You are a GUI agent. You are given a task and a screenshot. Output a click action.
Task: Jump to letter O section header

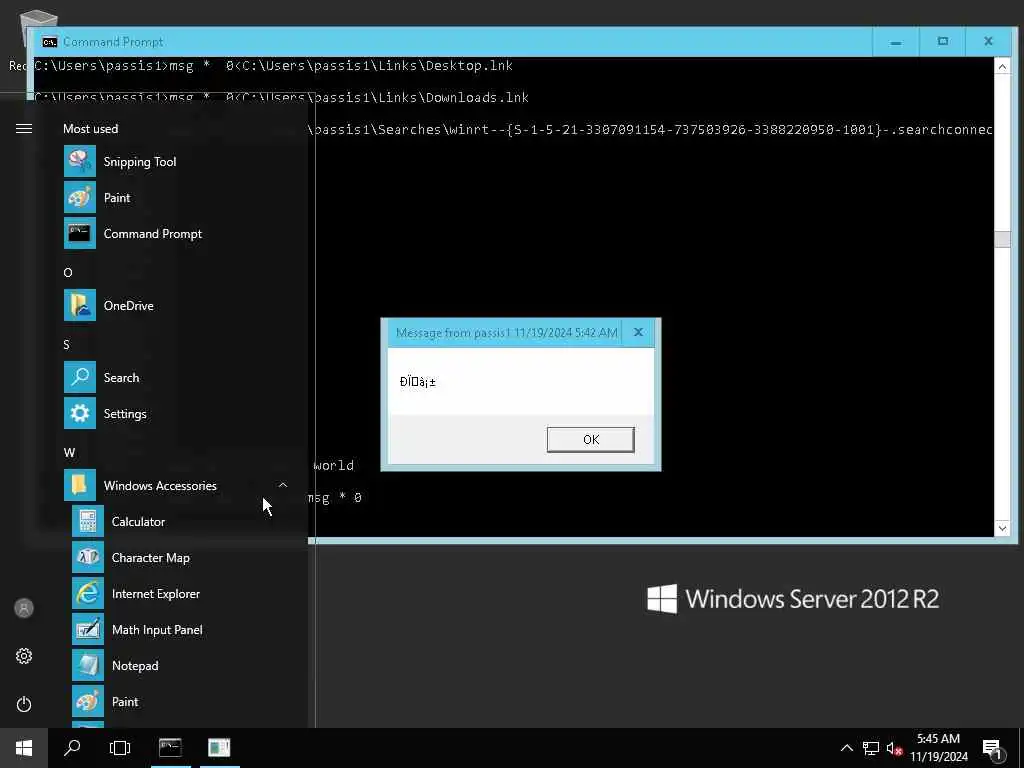(68, 272)
